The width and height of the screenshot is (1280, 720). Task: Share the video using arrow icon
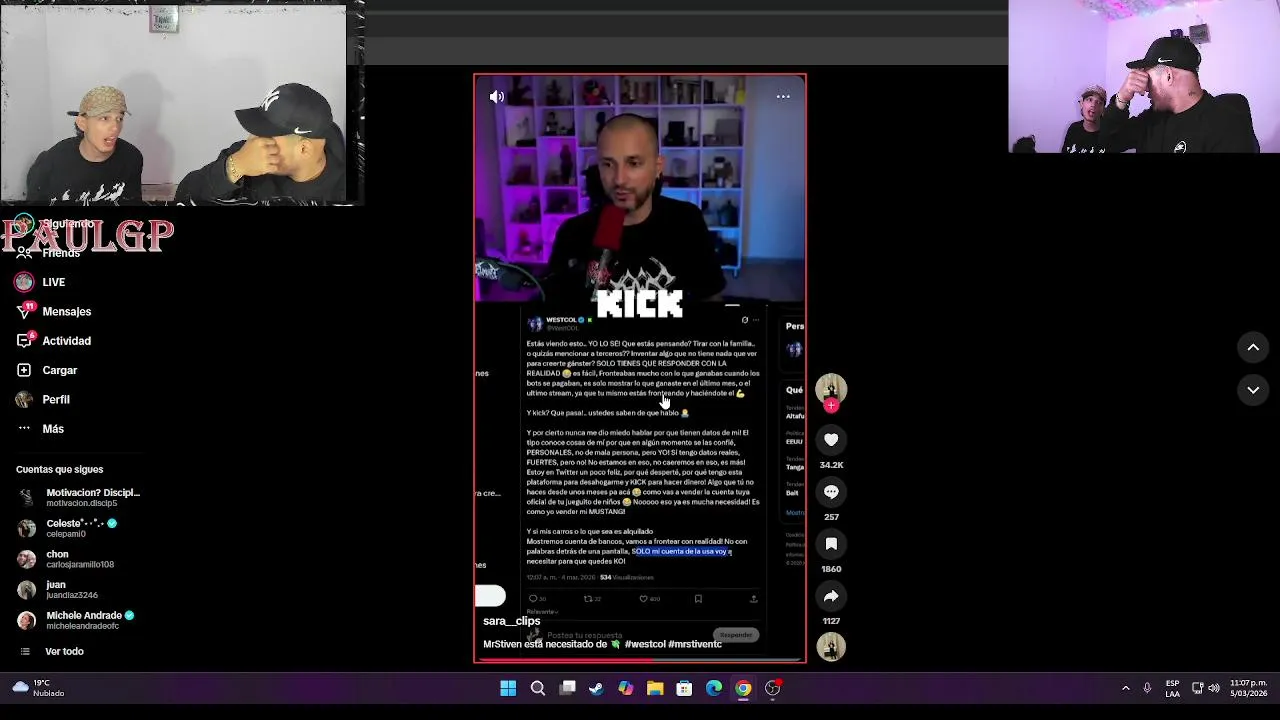click(x=831, y=596)
